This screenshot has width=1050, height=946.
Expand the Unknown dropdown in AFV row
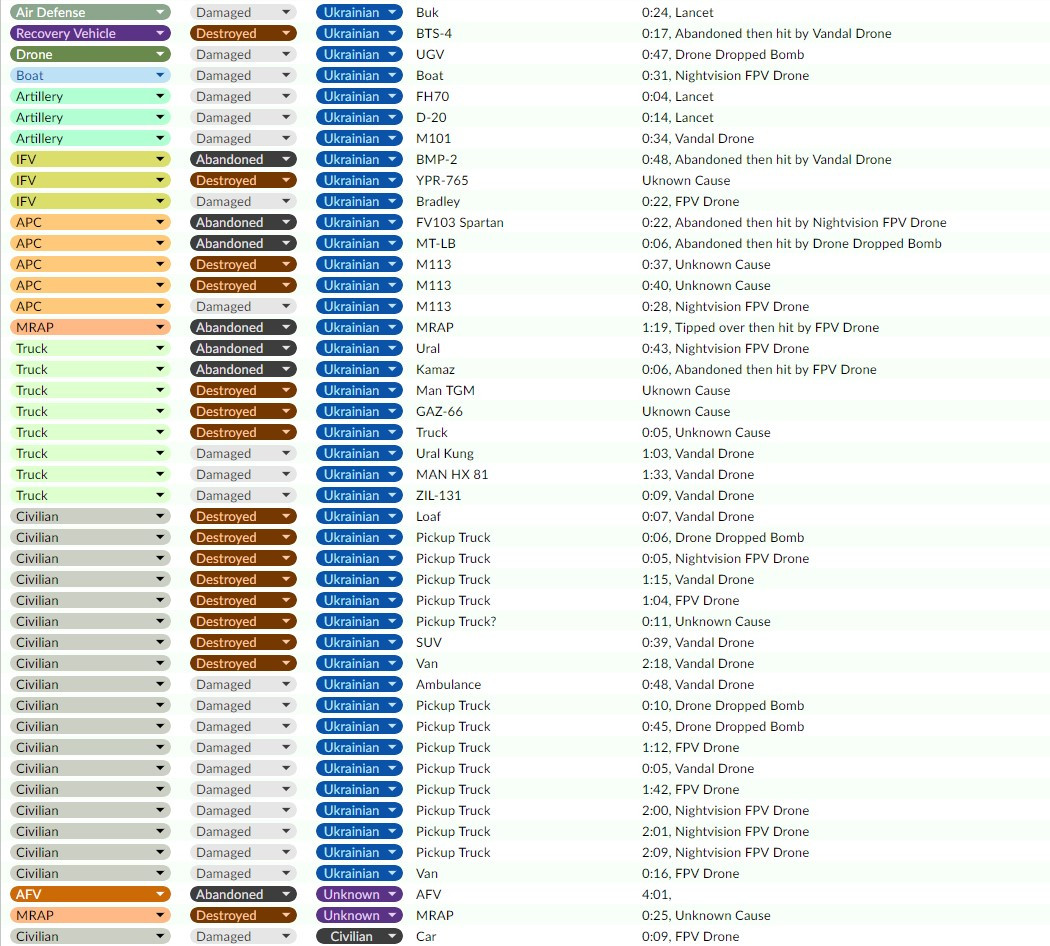pyautogui.click(x=360, y=894)
